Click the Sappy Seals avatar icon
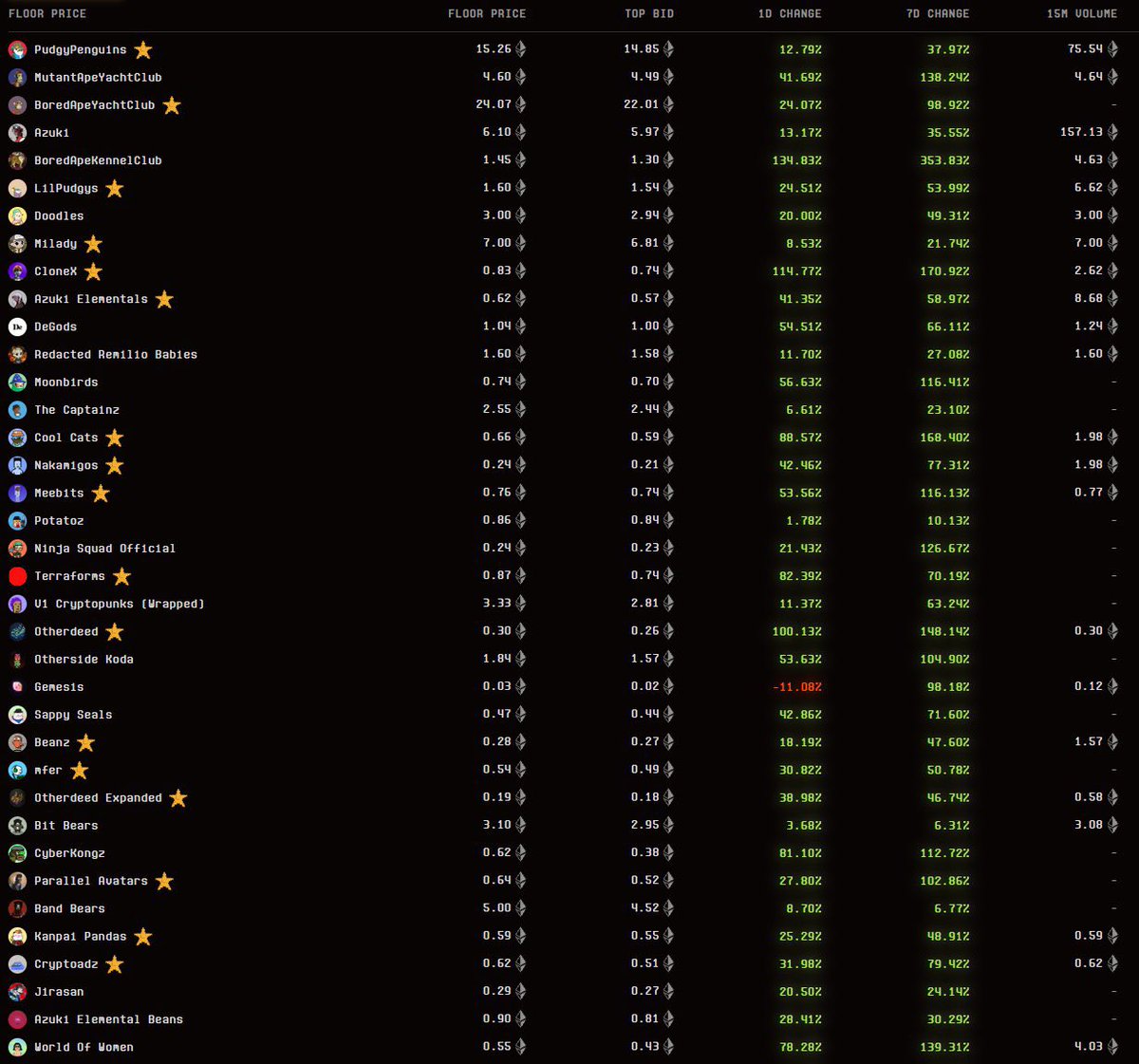The height and width of the screenshot is (1064, 1139). [x=17, y=715]
